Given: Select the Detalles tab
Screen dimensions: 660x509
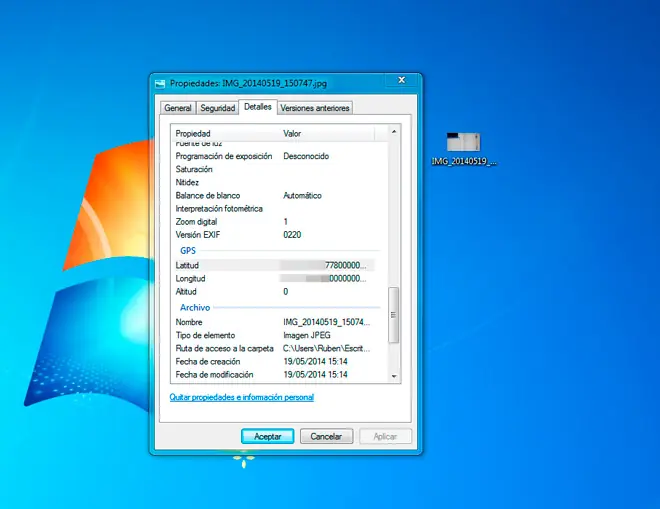Looking at the screenshot, I should pos(258,107).
